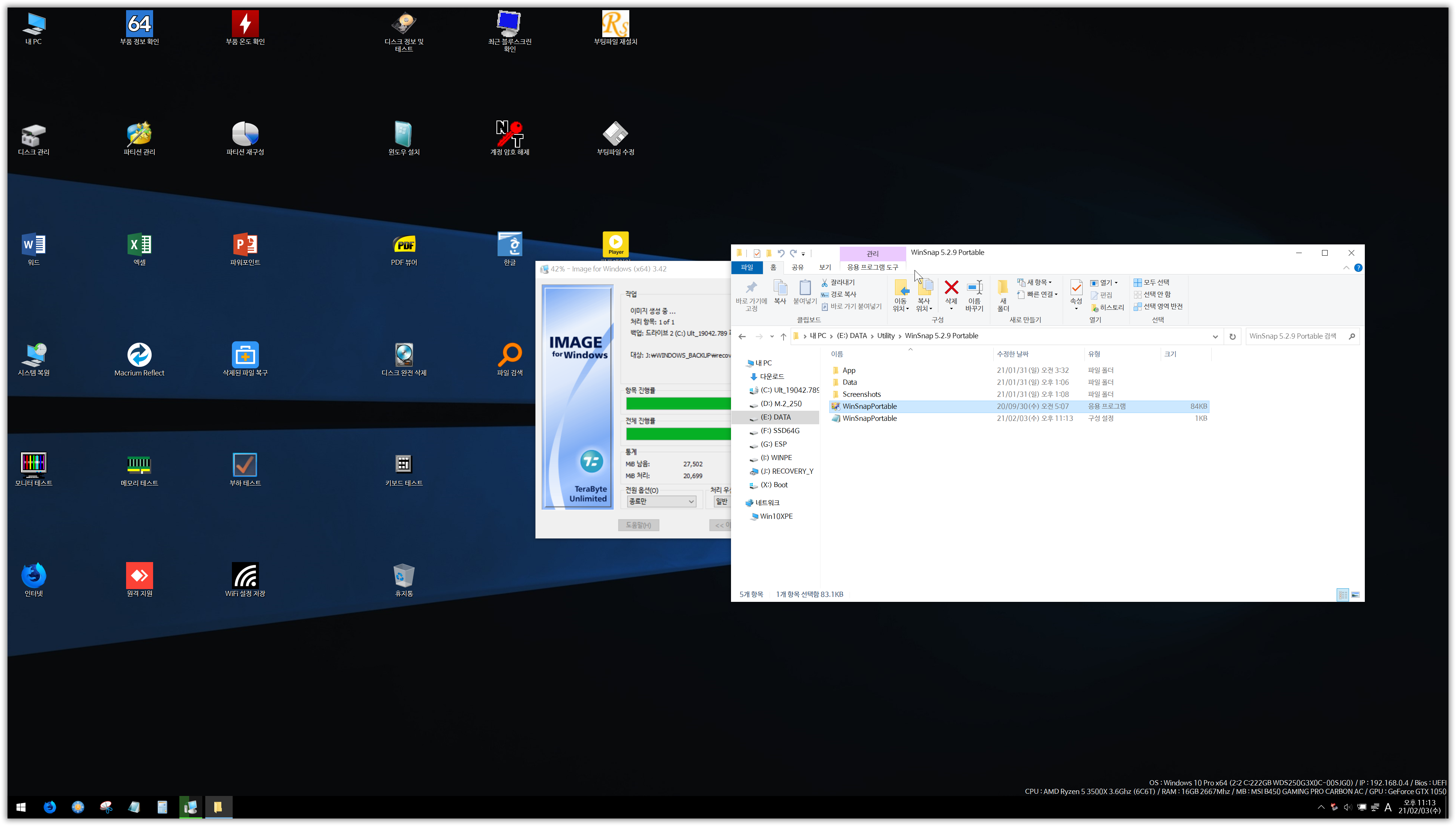Switch to the 응용 프로그램 도구 tab

pyautogui.click(x=872, y=267)
